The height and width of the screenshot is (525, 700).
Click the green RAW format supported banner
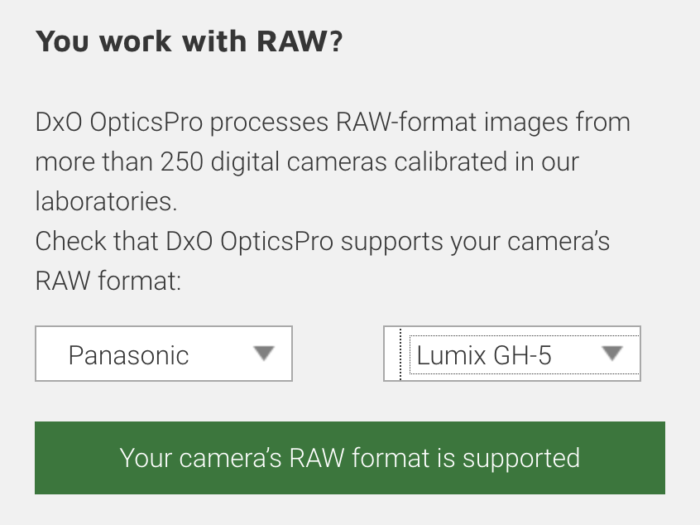coord(349,458)
